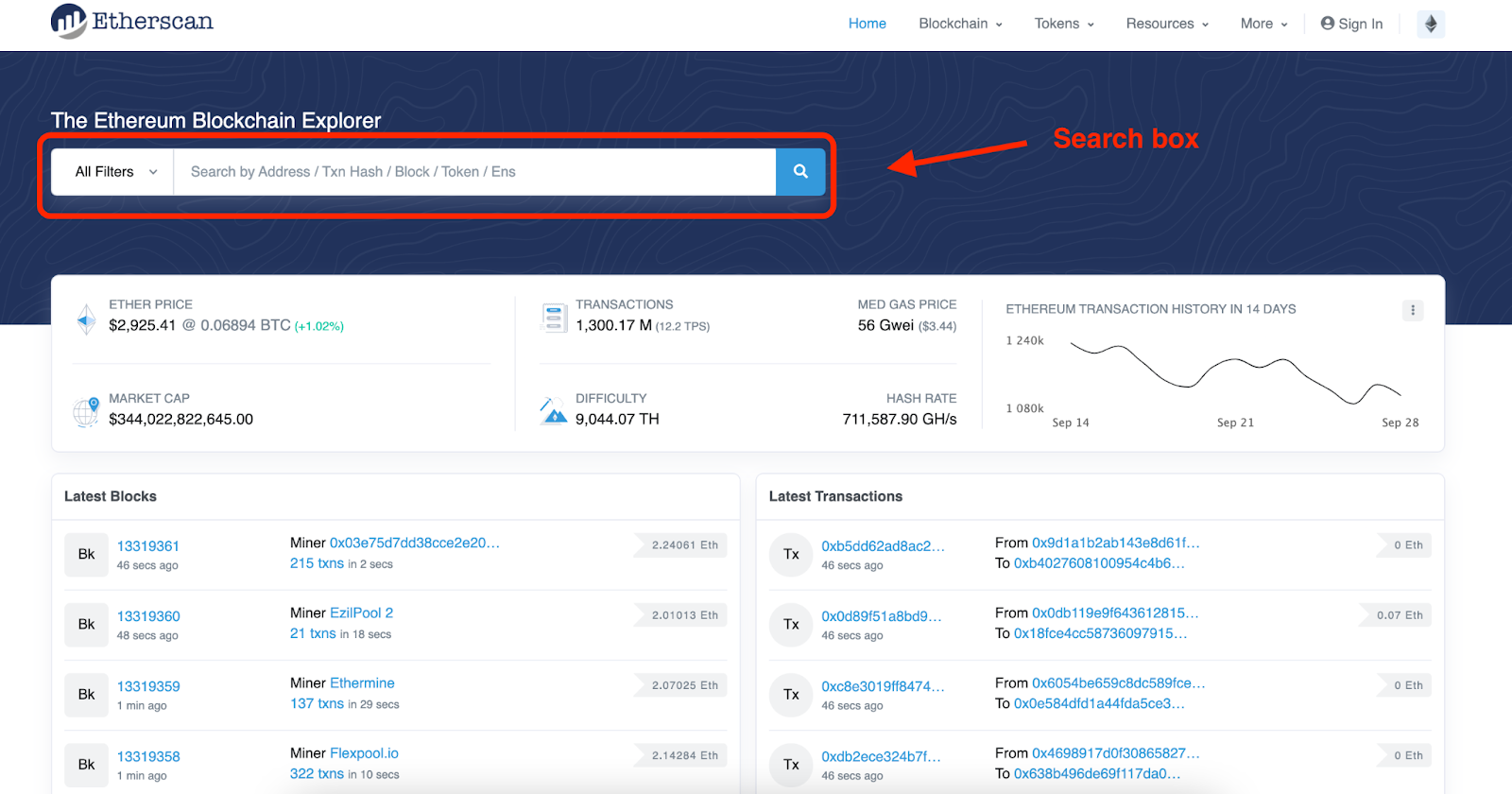This screenshot has height=794, width=1512.
Task: View 215 txns in block 13319361
Action: pyautogui.click(x=317, y=563)
